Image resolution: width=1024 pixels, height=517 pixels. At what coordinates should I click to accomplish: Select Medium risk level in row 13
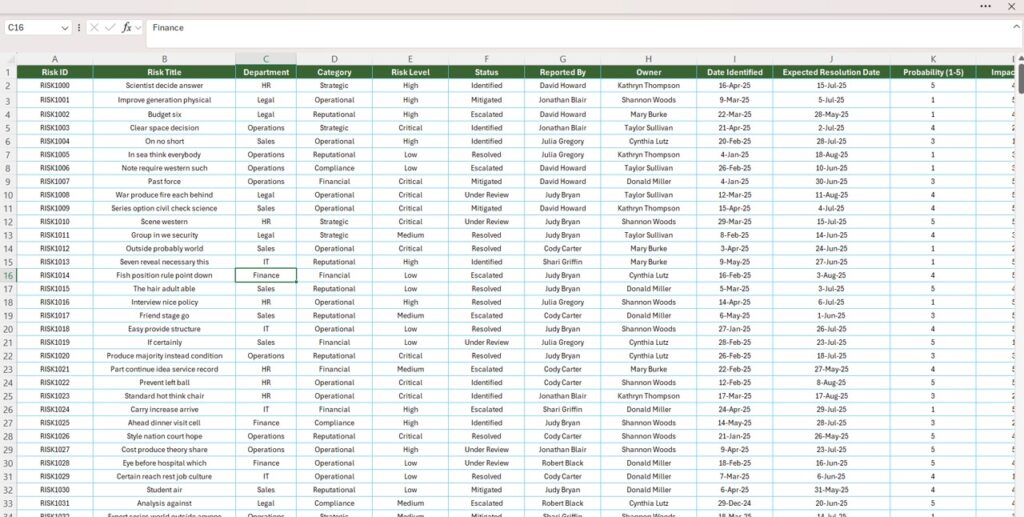click(410, 235)
